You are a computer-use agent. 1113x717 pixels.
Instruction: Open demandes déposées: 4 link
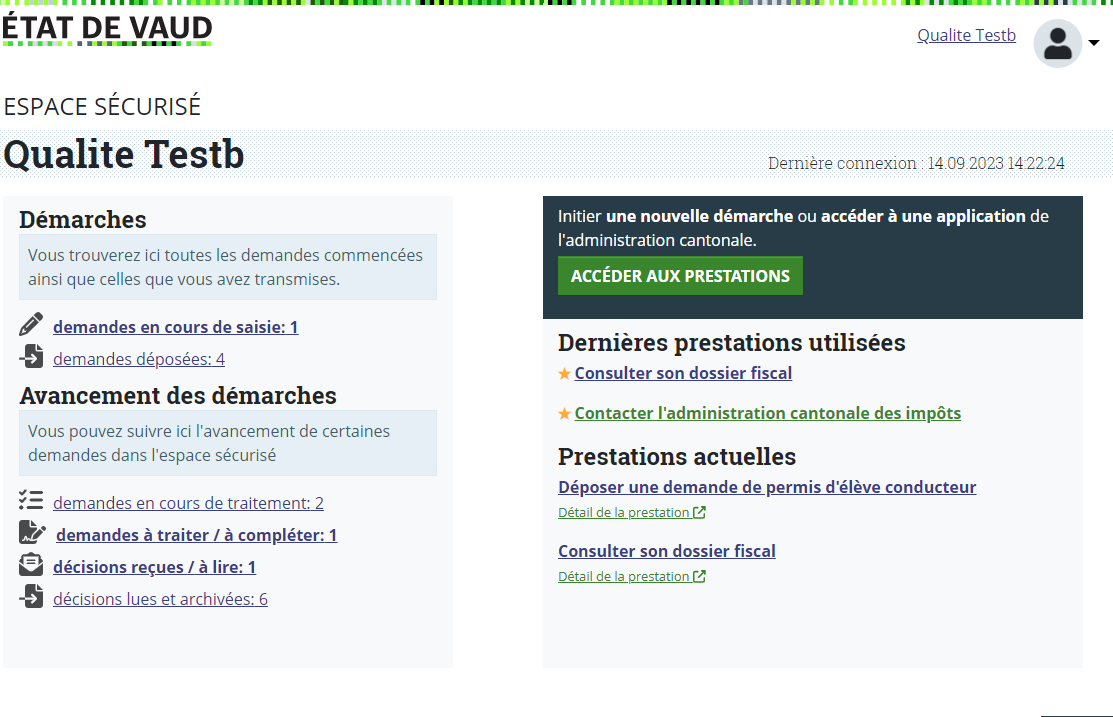[139, 359]
